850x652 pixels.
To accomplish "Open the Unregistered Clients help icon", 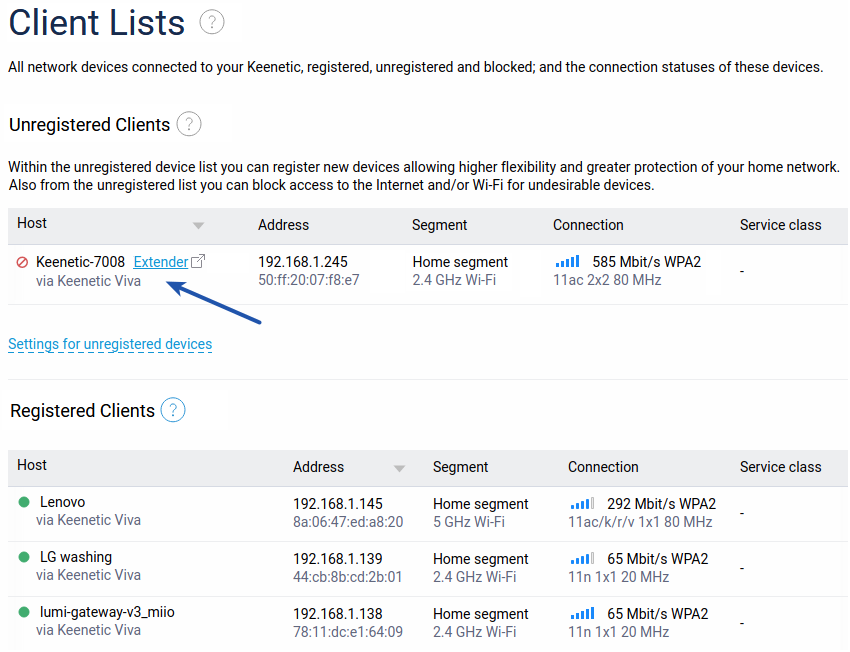I will pos(189,125).
